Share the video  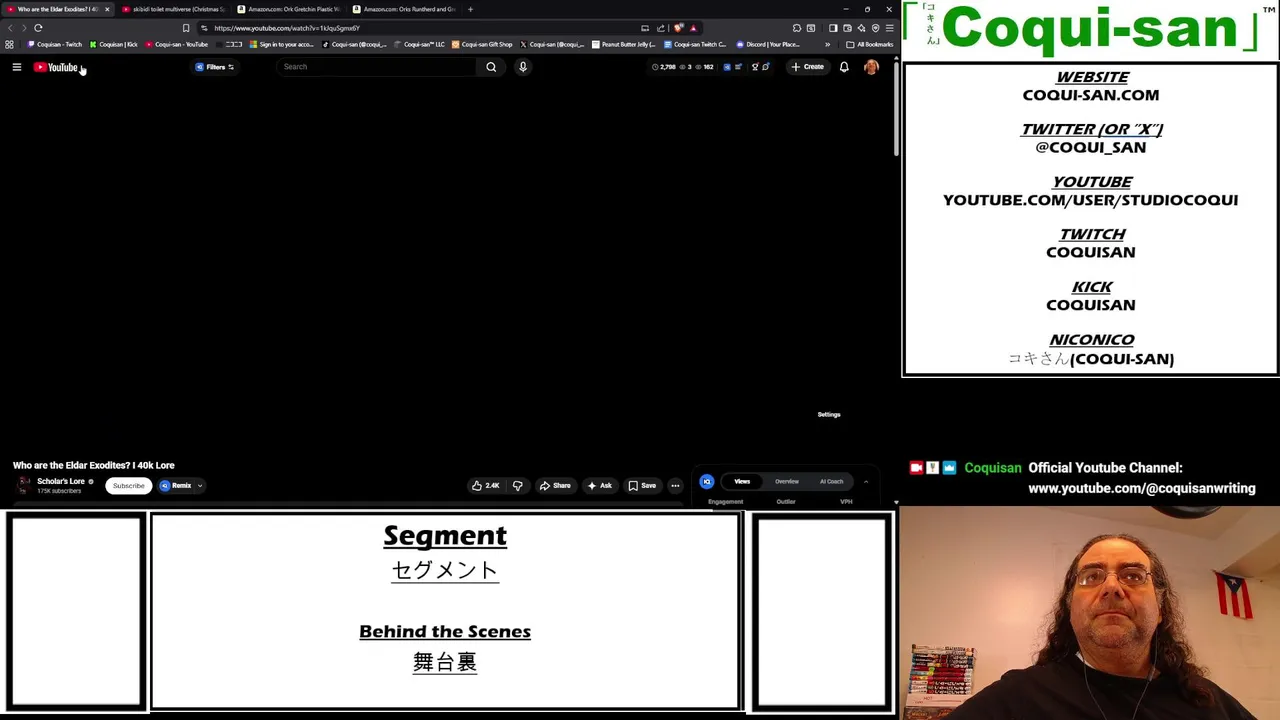coord(555,486)
